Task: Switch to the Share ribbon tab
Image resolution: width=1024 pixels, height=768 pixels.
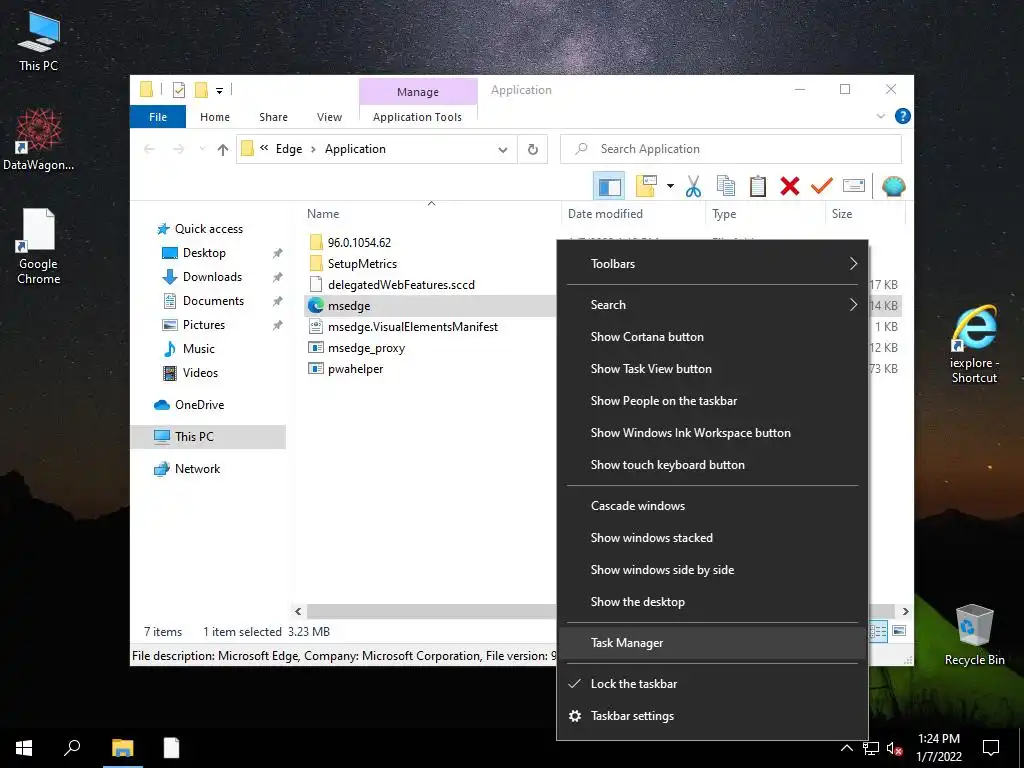Action: (273, 117)
